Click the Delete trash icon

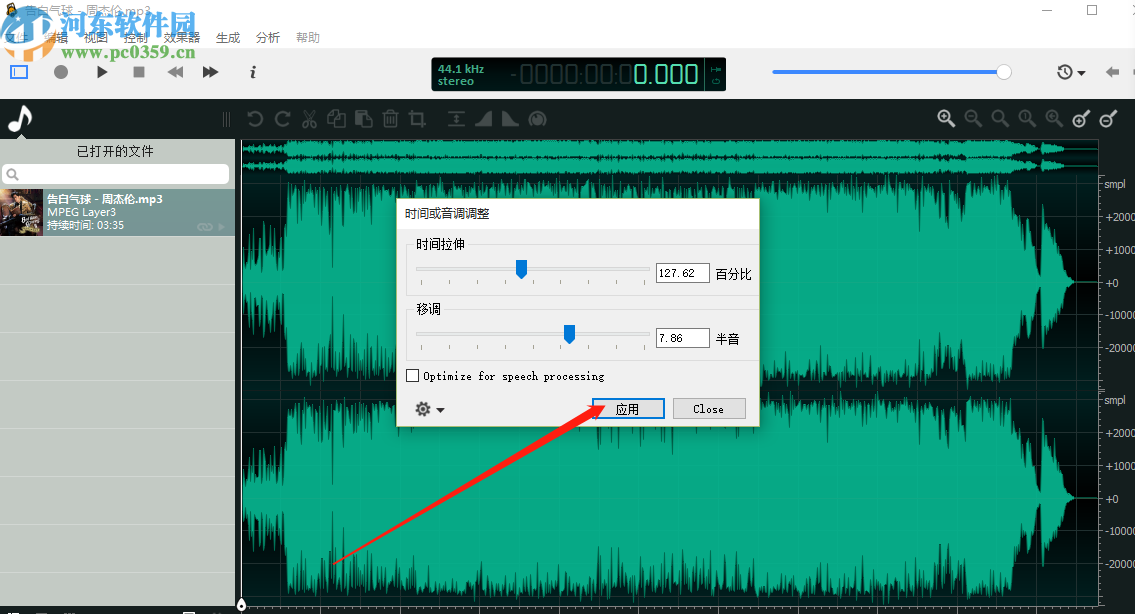click(390, 119)
